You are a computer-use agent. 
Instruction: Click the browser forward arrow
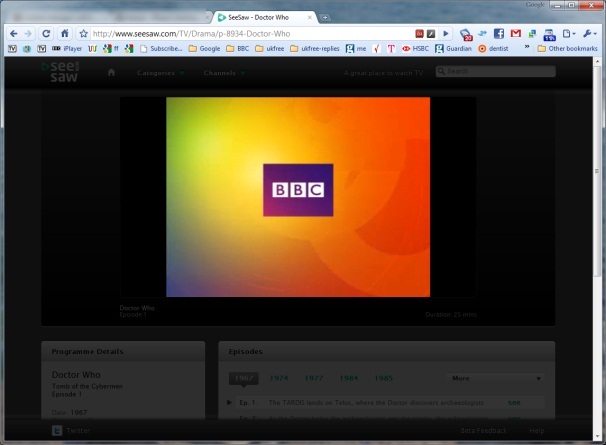[x=28, y=34]
